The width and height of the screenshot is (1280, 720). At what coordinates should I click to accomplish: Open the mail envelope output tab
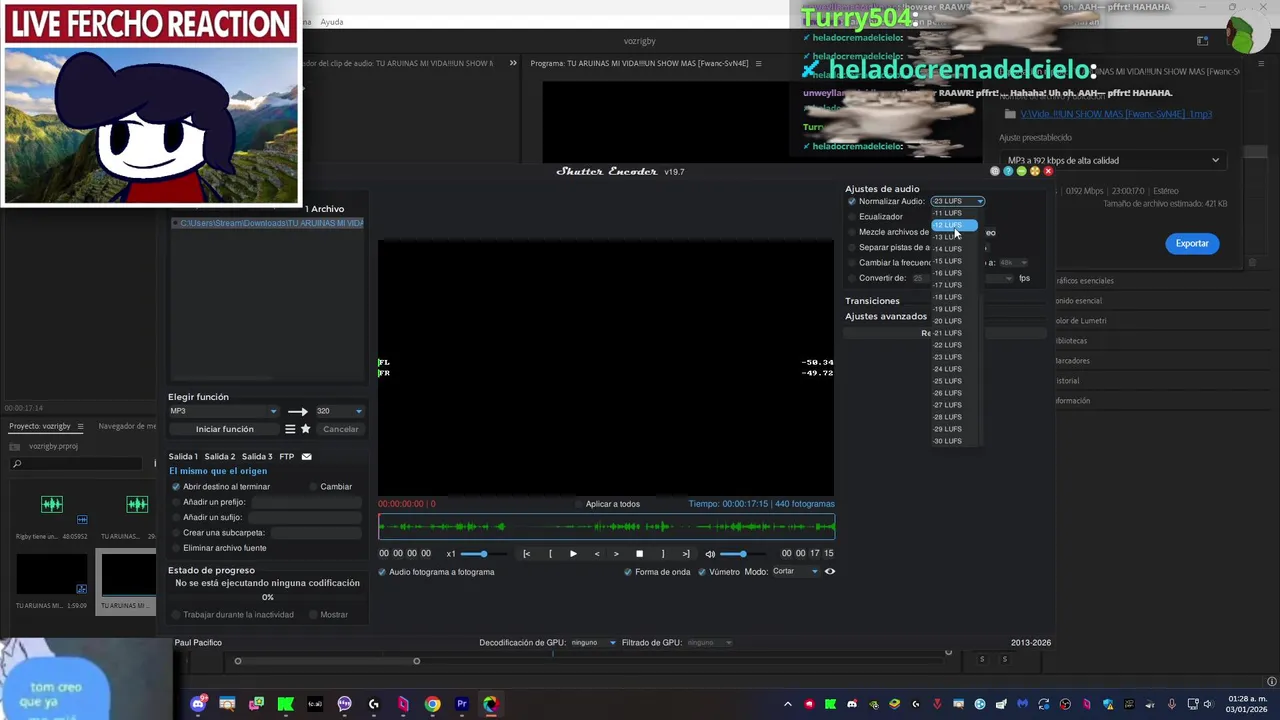[x=307, y=457]
